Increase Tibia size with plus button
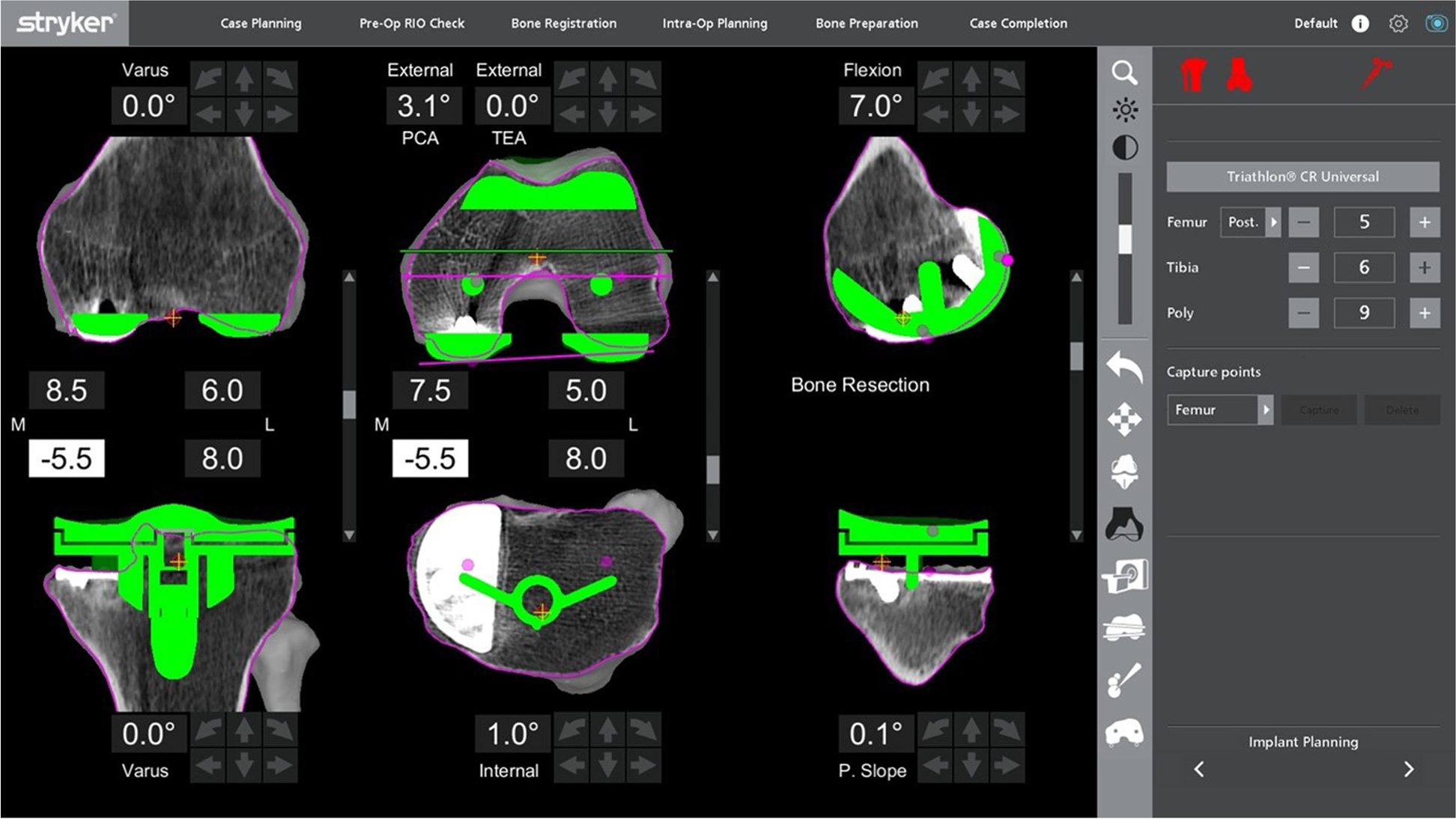Viewport: 1456px width, 819px height. tap(1425, 267)
